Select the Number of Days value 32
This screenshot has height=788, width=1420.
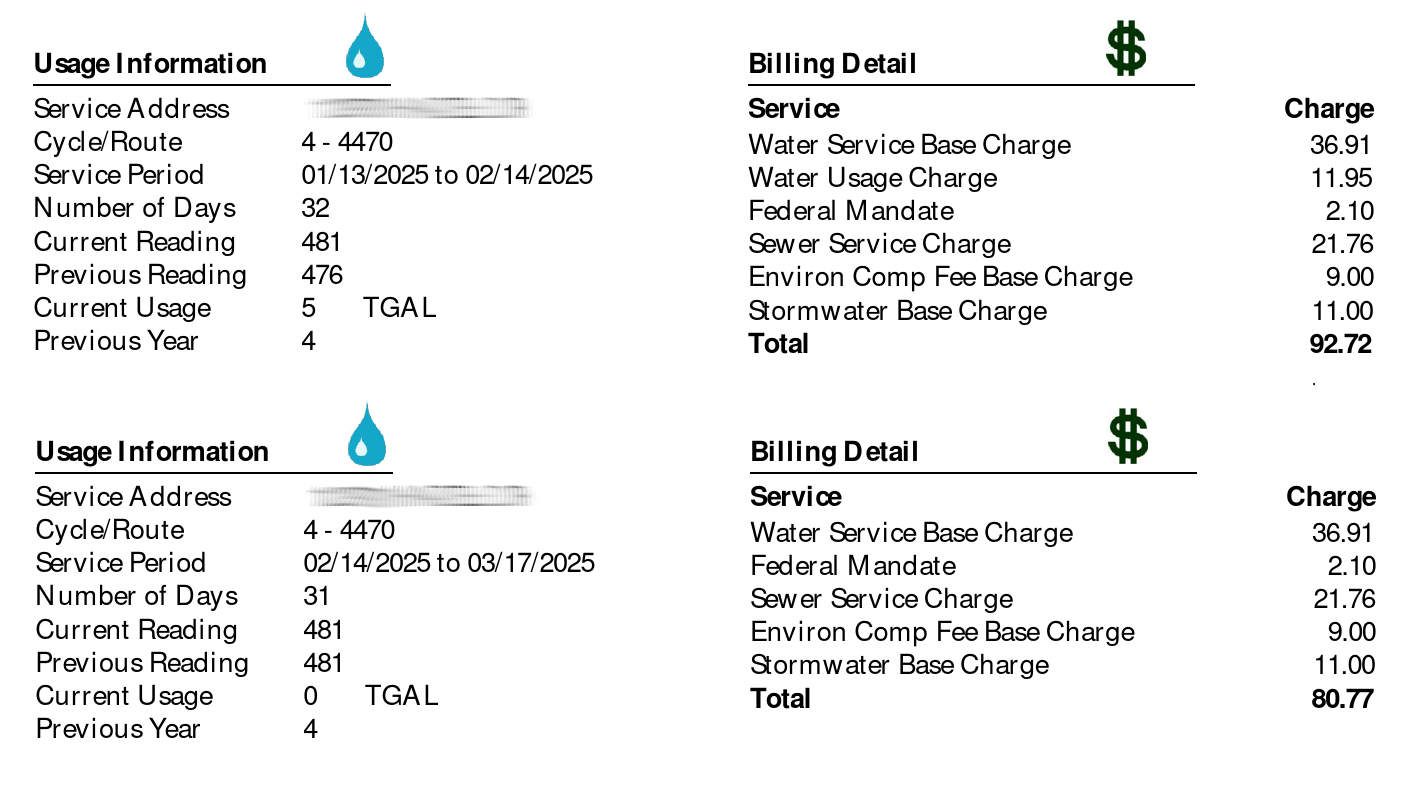point(315,209)
